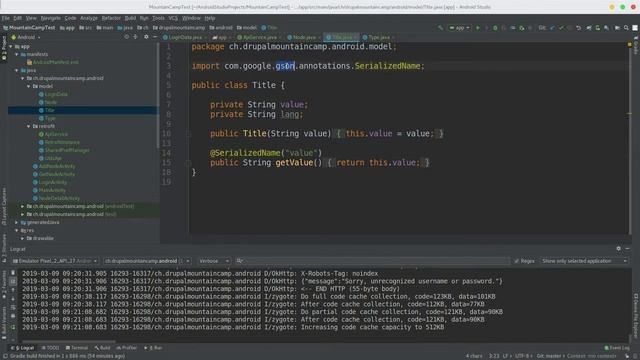Open the app run configuration dropdown
This screenshot has height=360, width=640.
click(x=459, y=28)
